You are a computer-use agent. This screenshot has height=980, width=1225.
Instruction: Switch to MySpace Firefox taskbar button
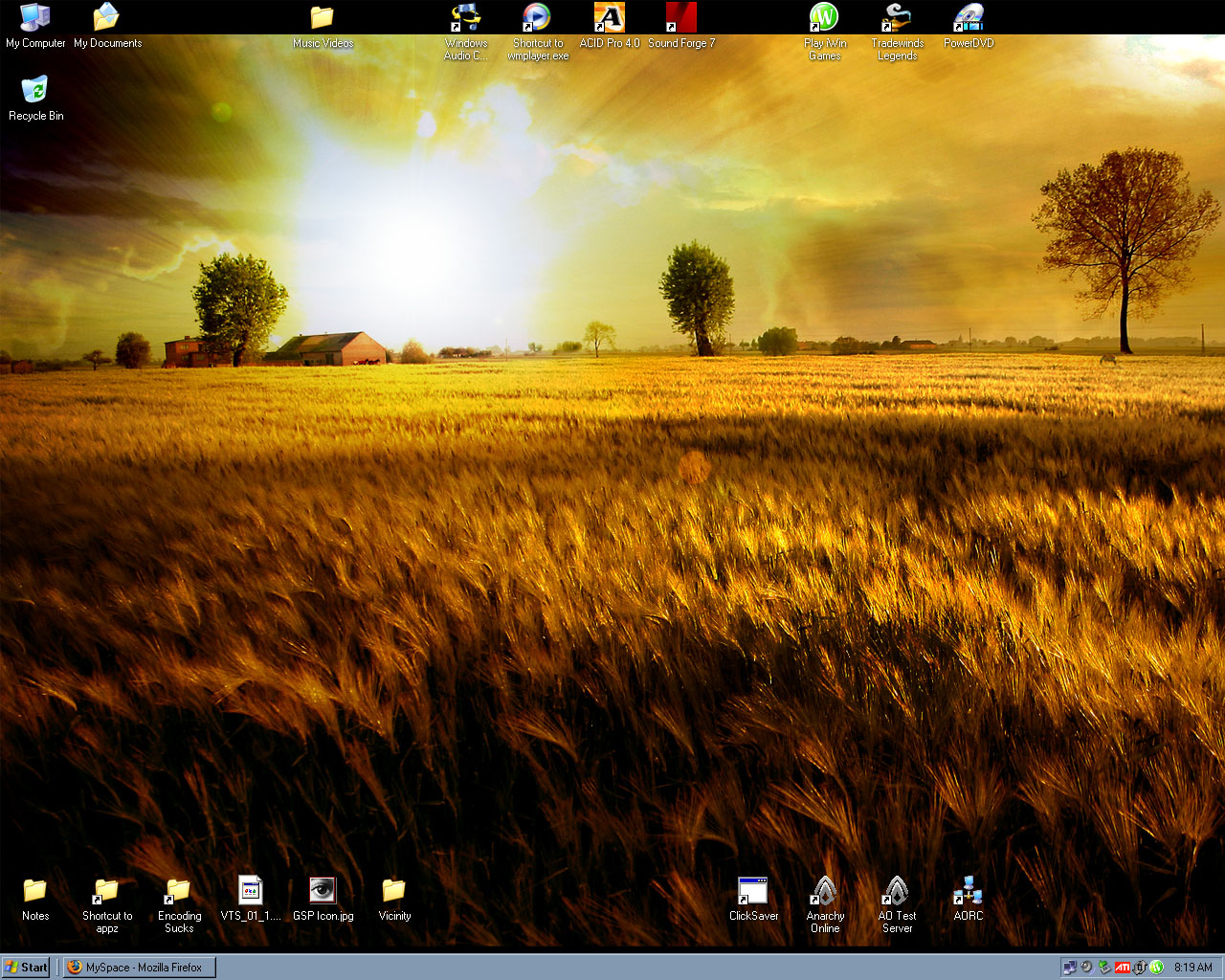[140, 968]
